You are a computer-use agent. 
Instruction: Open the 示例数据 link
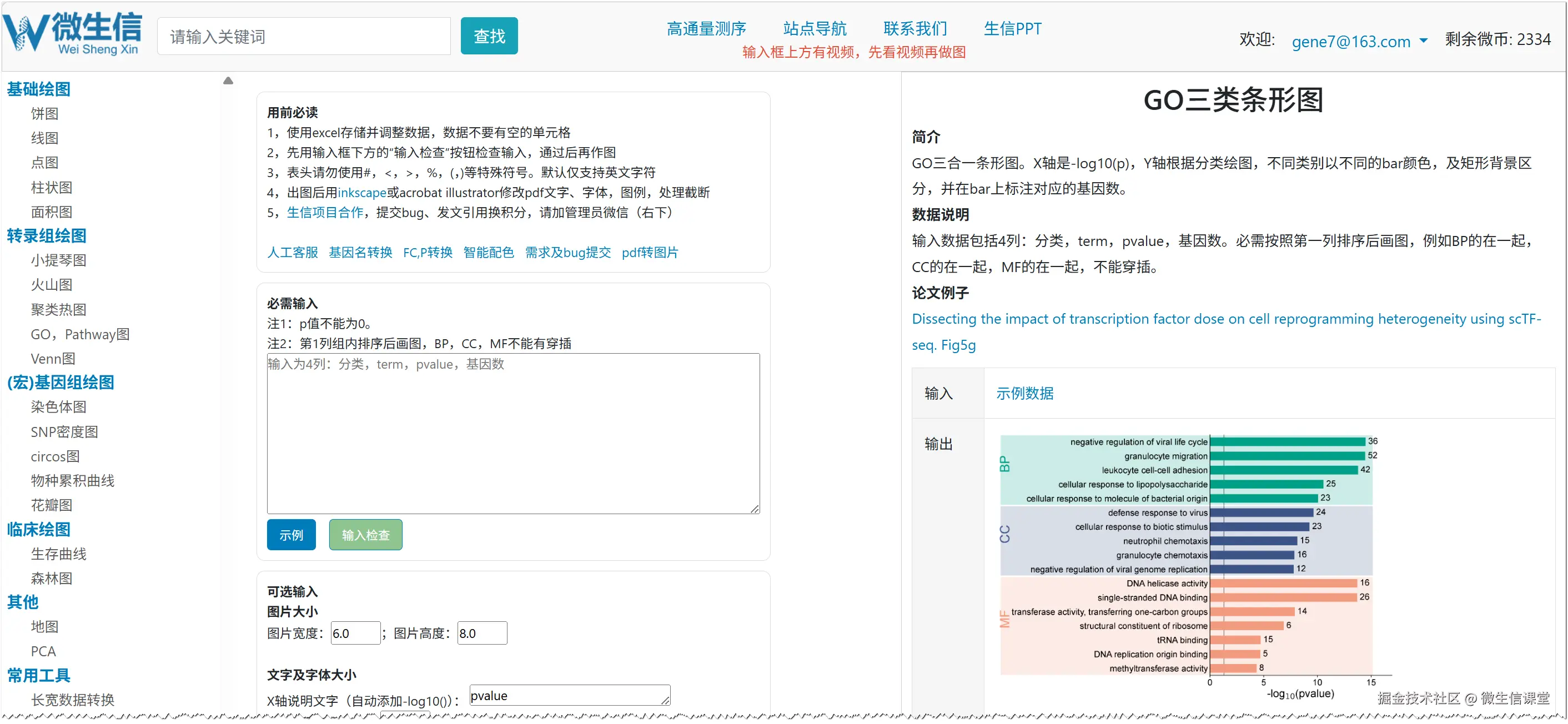pyautogui.click(x=1024, y=394)
